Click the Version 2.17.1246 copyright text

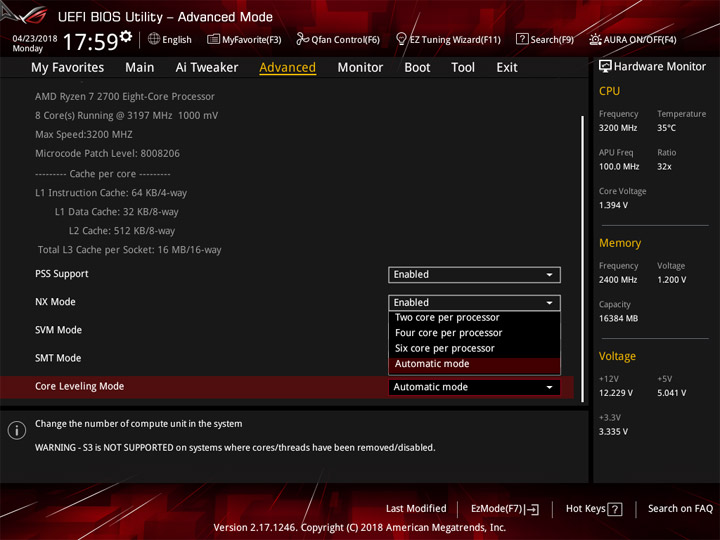(360, 528)
